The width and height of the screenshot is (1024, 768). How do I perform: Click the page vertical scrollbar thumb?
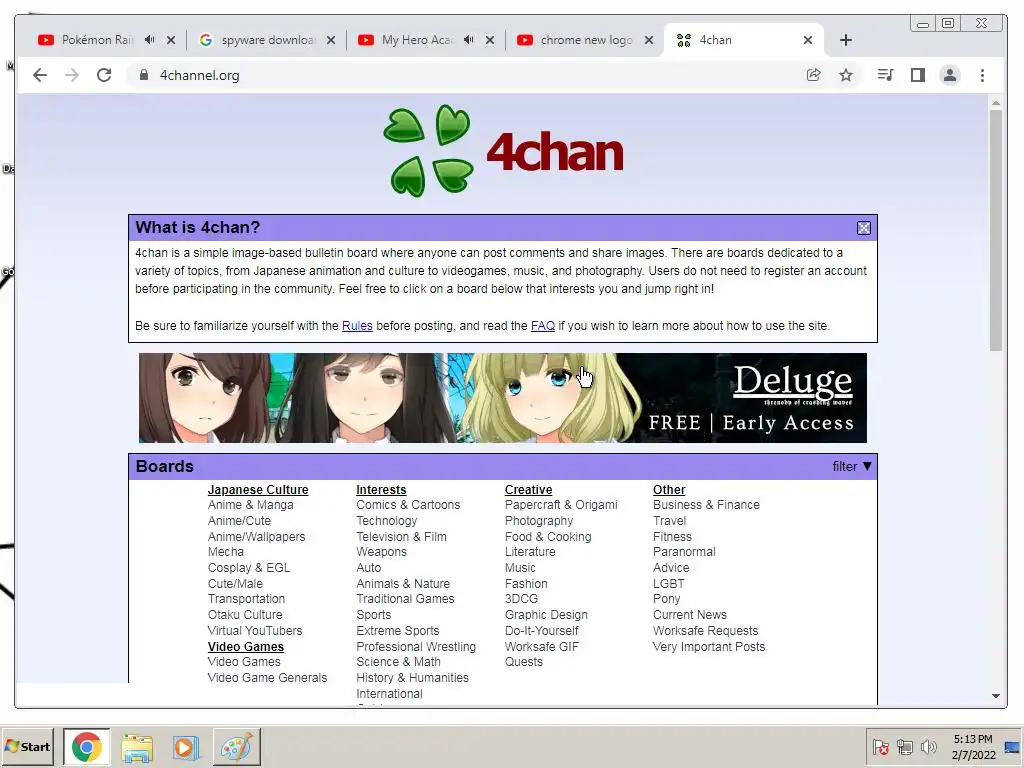coord(995,230)
